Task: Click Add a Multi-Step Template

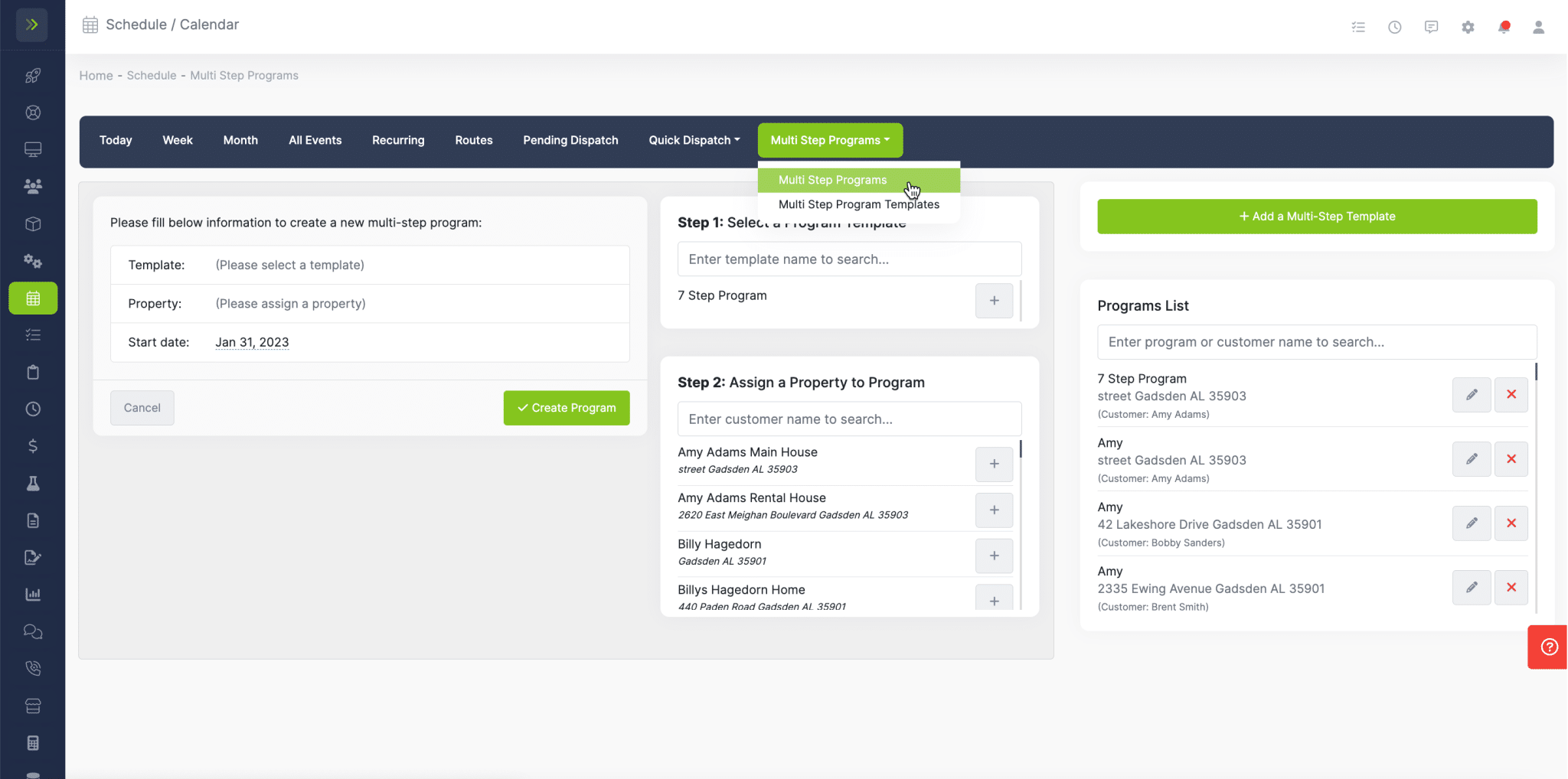Action: click(x=1316, y=216)
